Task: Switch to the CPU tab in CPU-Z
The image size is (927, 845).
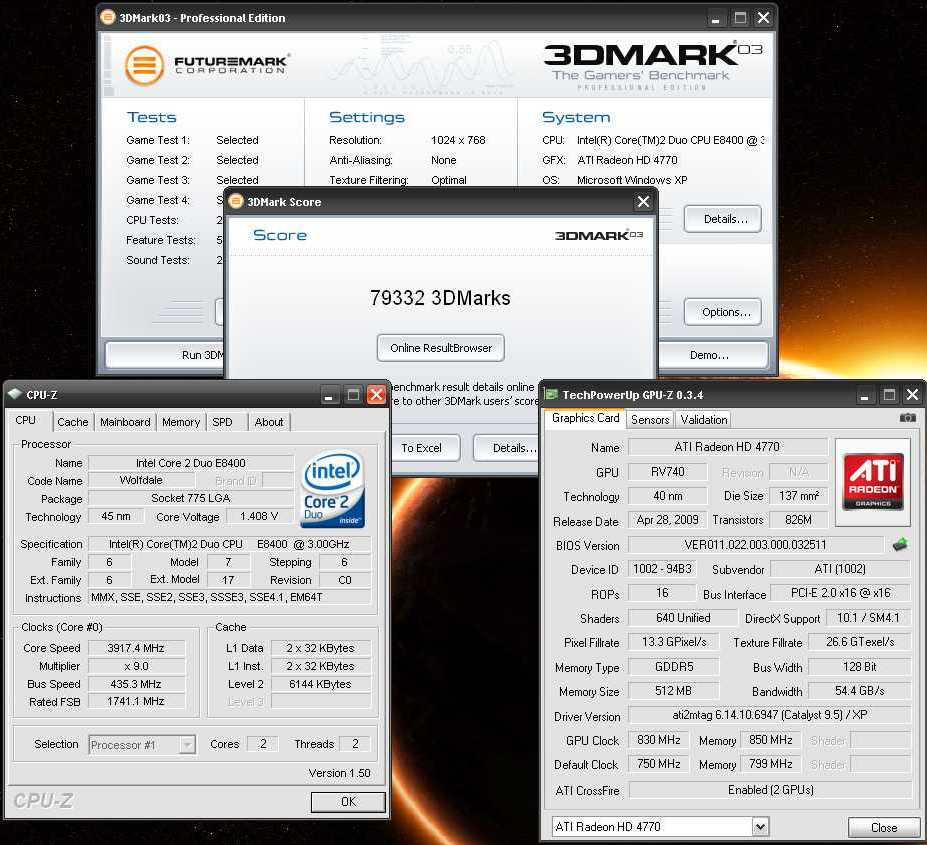Action: (x=25, y=420)
